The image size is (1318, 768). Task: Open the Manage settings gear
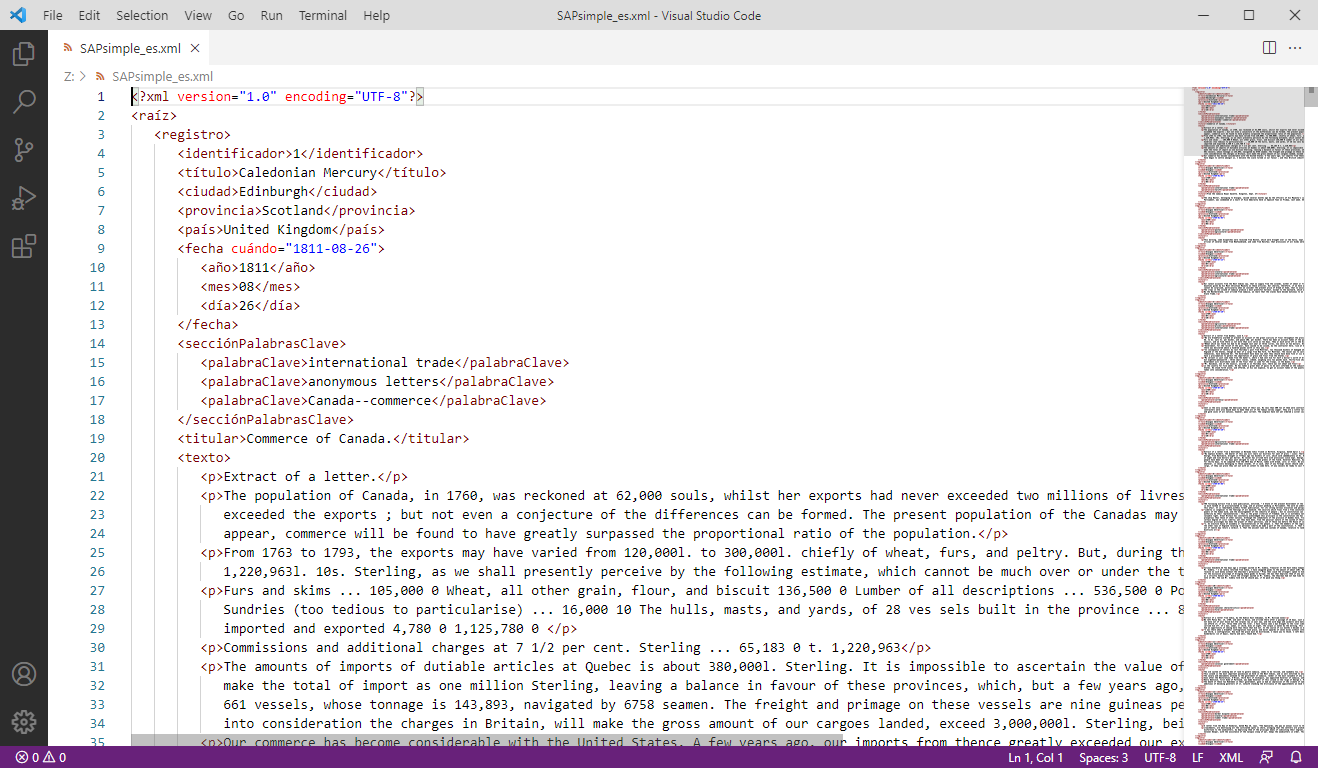click(24, 721)
